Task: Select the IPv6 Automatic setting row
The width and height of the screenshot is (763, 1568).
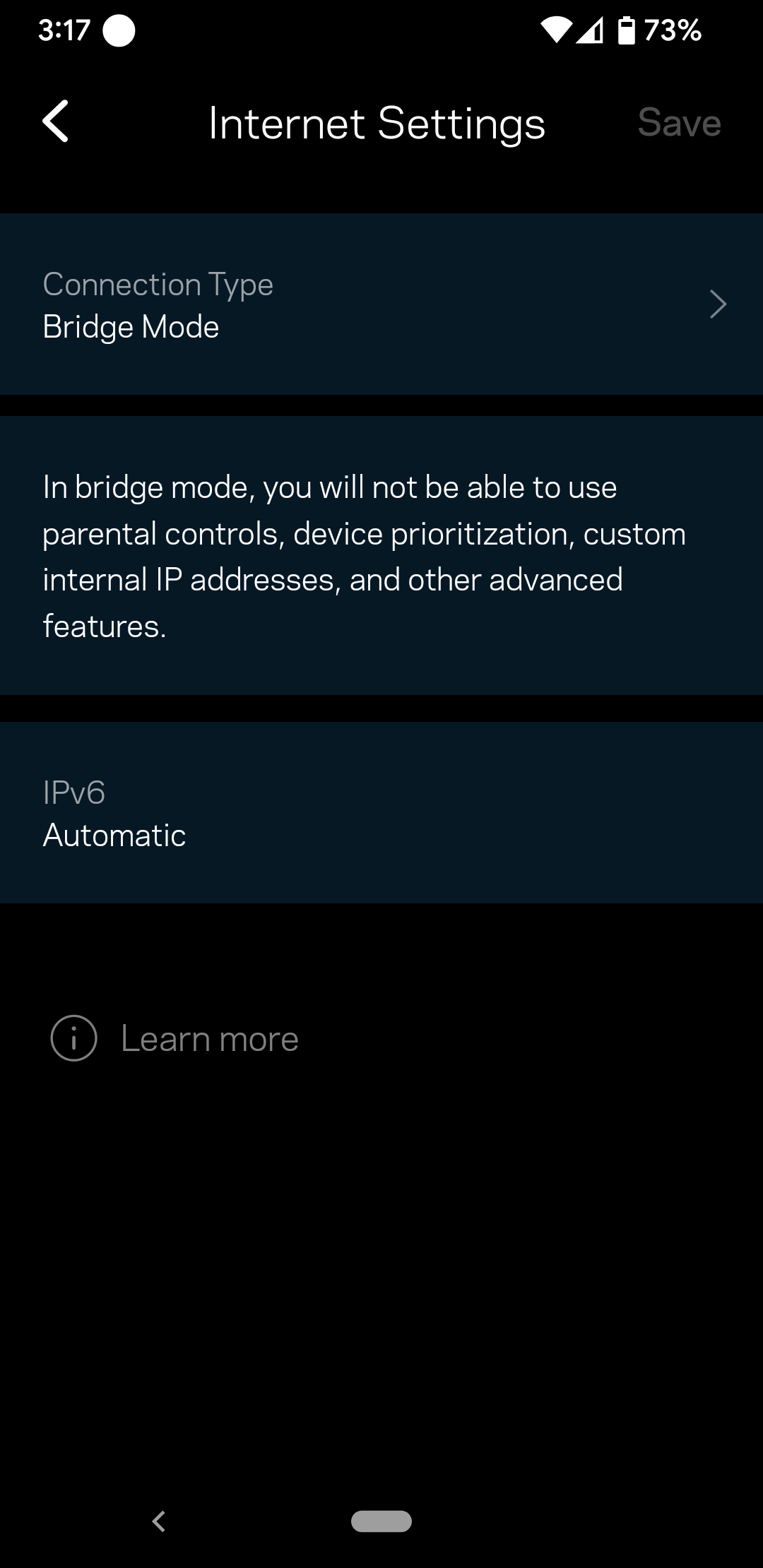Action: 381,813
